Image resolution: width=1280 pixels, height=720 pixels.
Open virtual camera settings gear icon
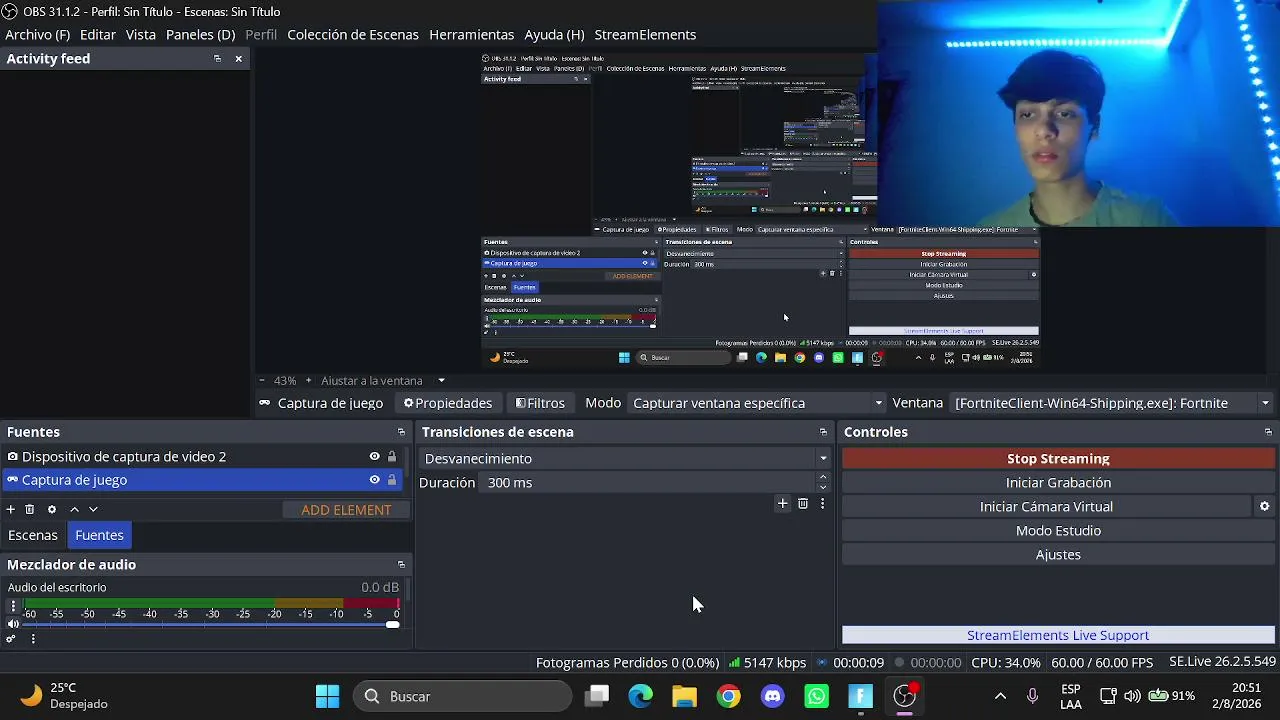tap(1265, 507)
